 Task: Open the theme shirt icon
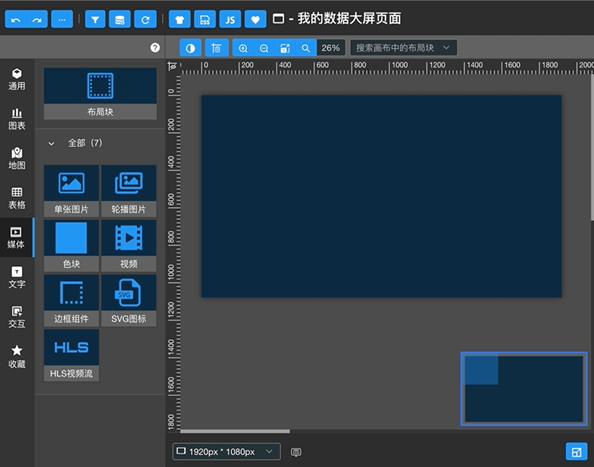179,19
